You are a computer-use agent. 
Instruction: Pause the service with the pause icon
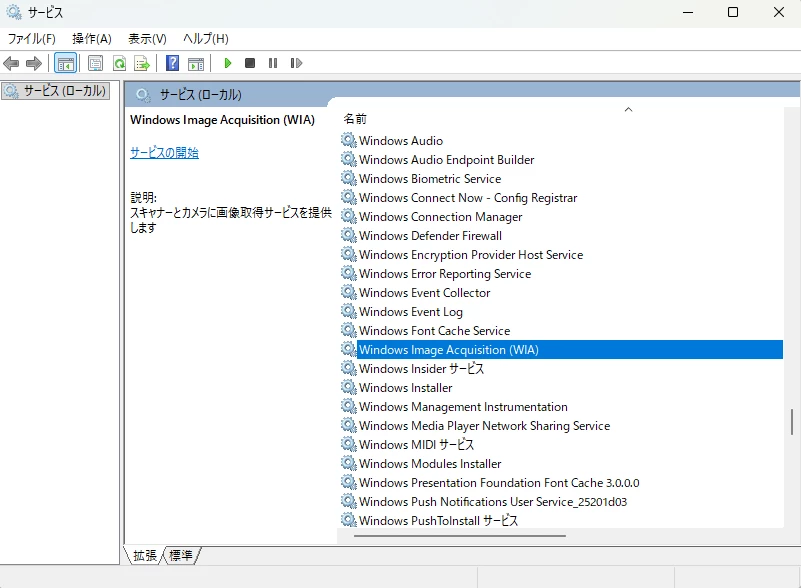pyautogui.click(x=273, y=63)
